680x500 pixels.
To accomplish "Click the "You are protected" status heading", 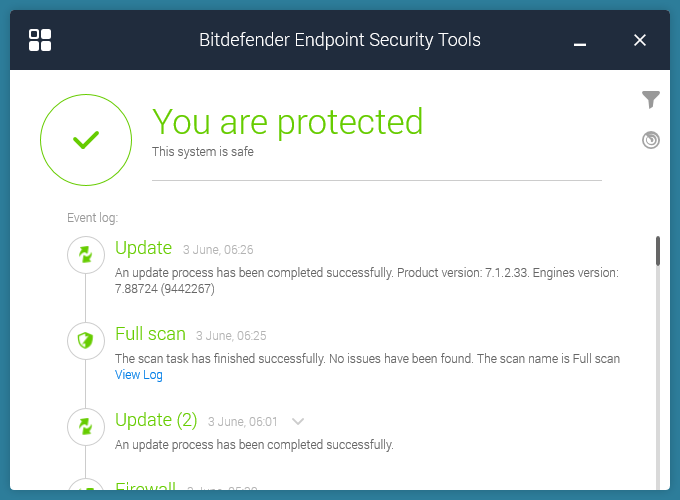I will pyautogui.click(x=287, y=122).
